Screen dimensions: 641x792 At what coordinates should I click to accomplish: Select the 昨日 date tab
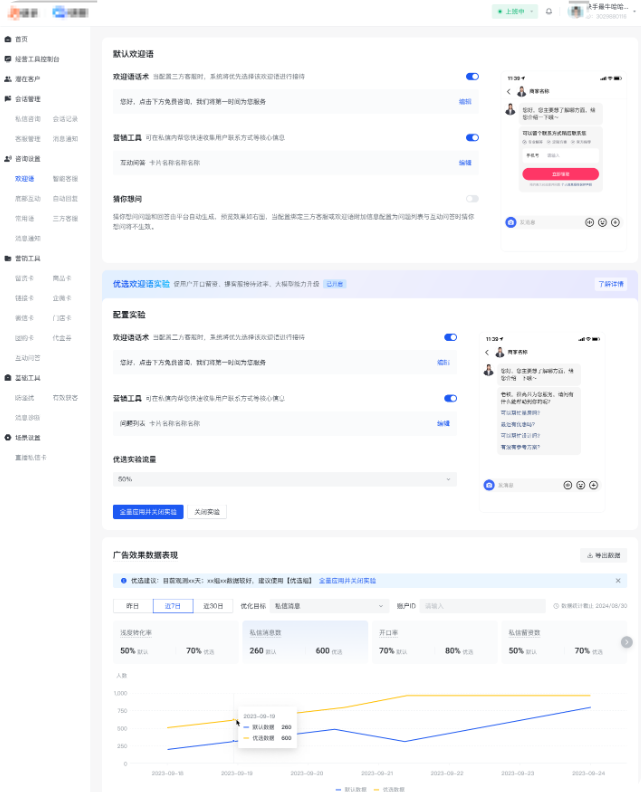(x=132, y=606)
